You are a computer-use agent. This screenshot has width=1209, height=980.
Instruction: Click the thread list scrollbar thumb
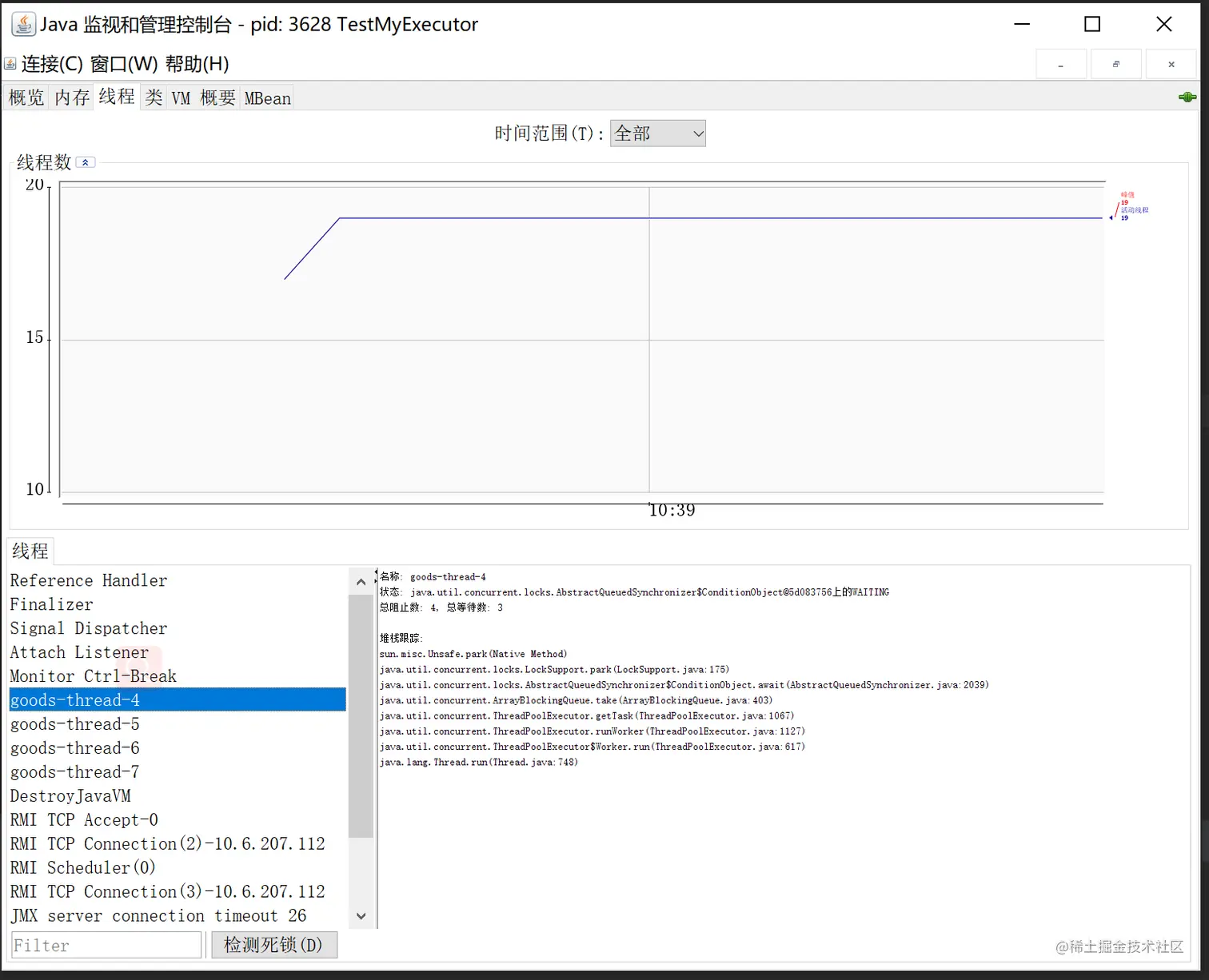point(361,715)
